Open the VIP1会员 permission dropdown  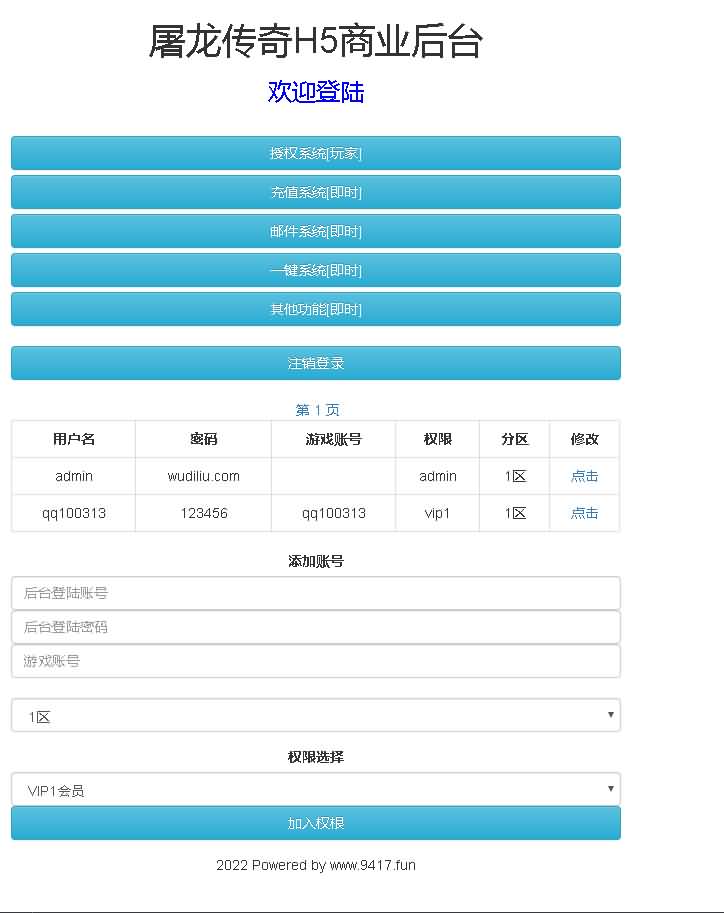tap(316, 790)
